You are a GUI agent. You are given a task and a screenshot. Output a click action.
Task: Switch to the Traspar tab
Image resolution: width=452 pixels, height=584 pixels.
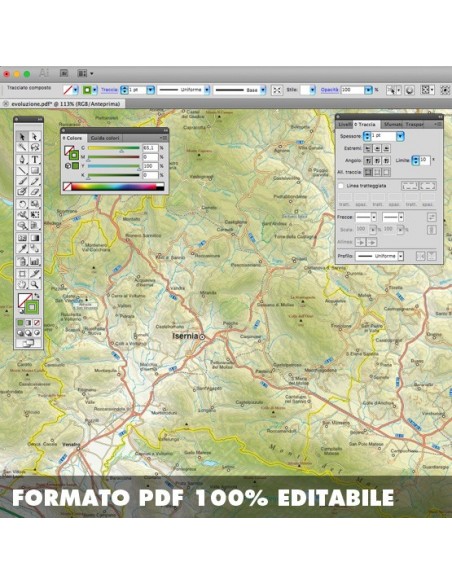[x=414, y=124]
